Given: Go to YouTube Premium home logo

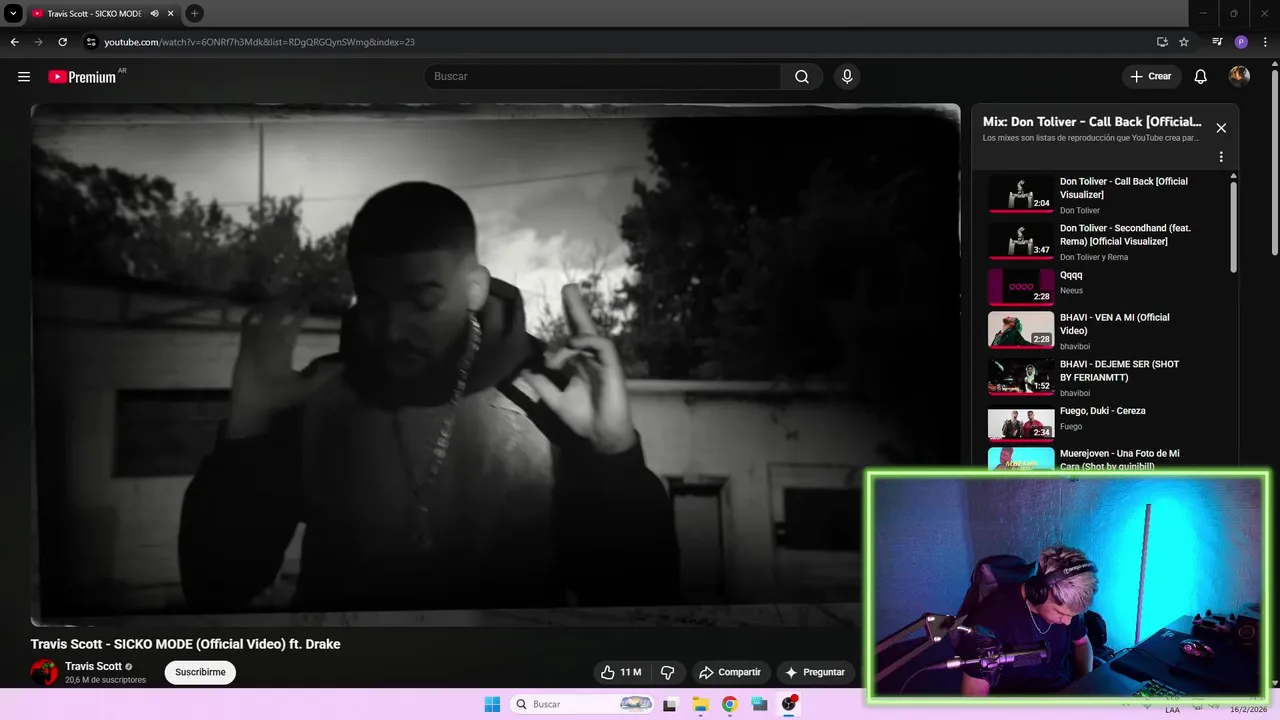Looking at the screenshot, I should (82, 77).
